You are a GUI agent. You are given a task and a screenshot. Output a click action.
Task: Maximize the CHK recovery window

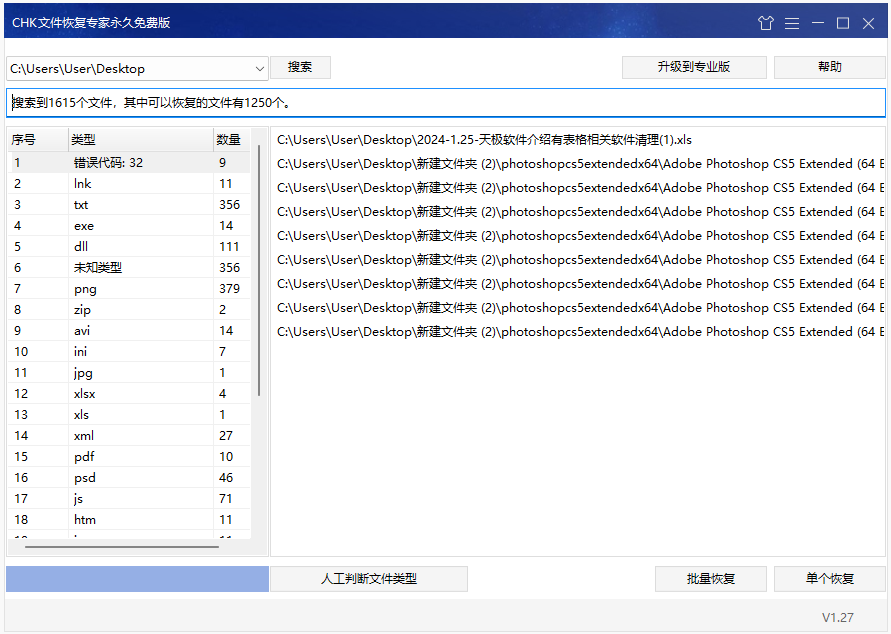(x=843, y=23)
